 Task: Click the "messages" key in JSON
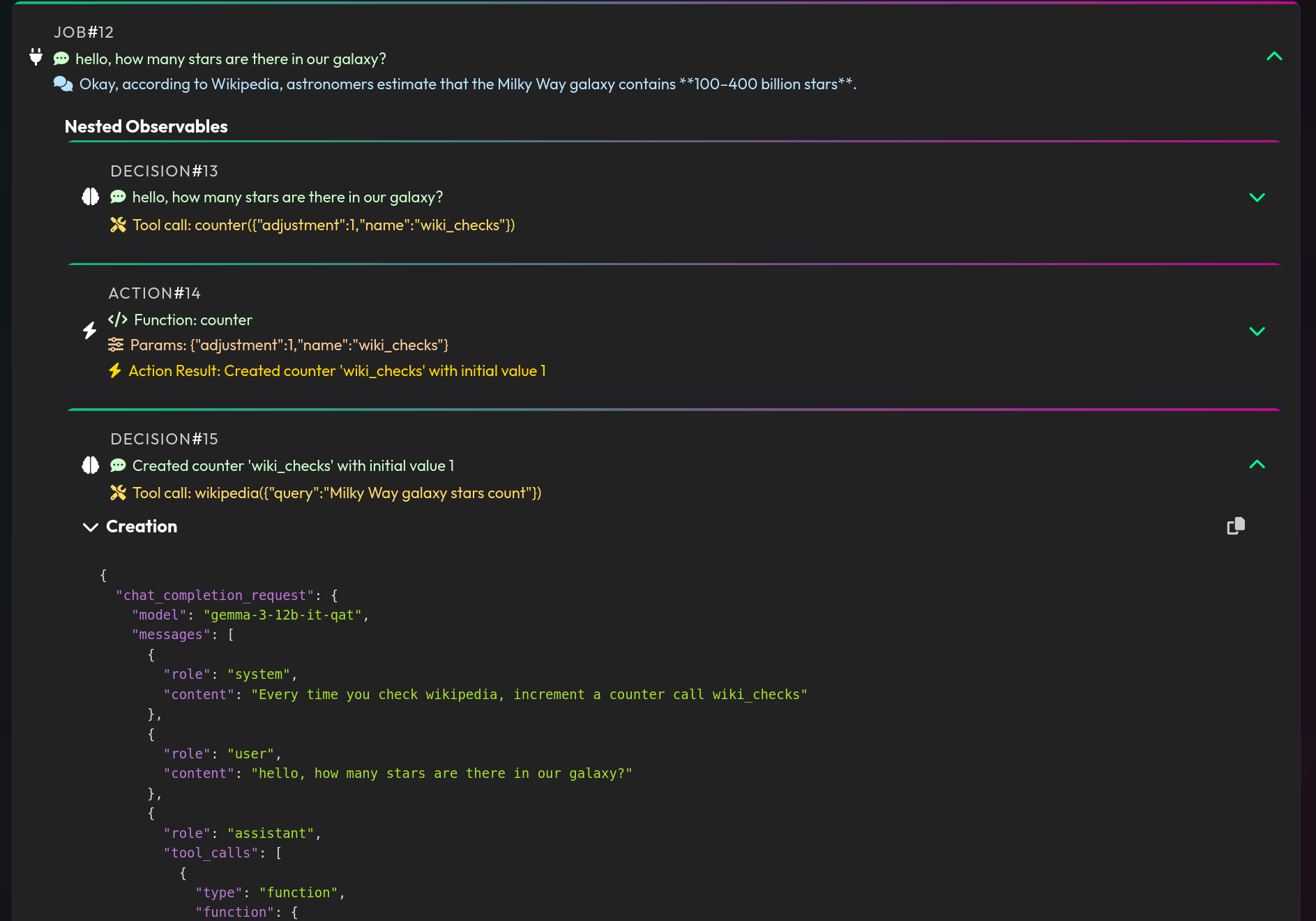[x=171, y=634]
